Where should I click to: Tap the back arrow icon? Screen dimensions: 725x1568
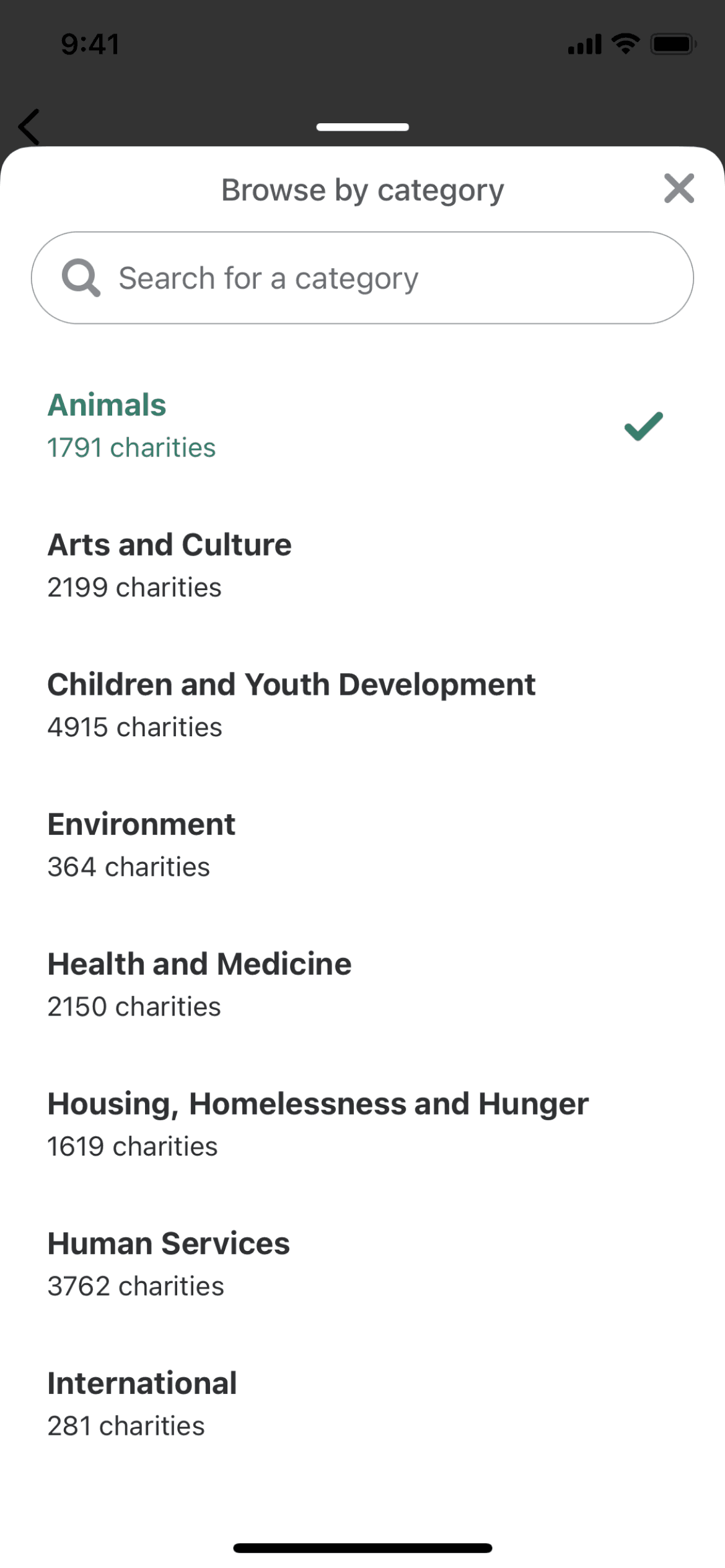(29, 127)
